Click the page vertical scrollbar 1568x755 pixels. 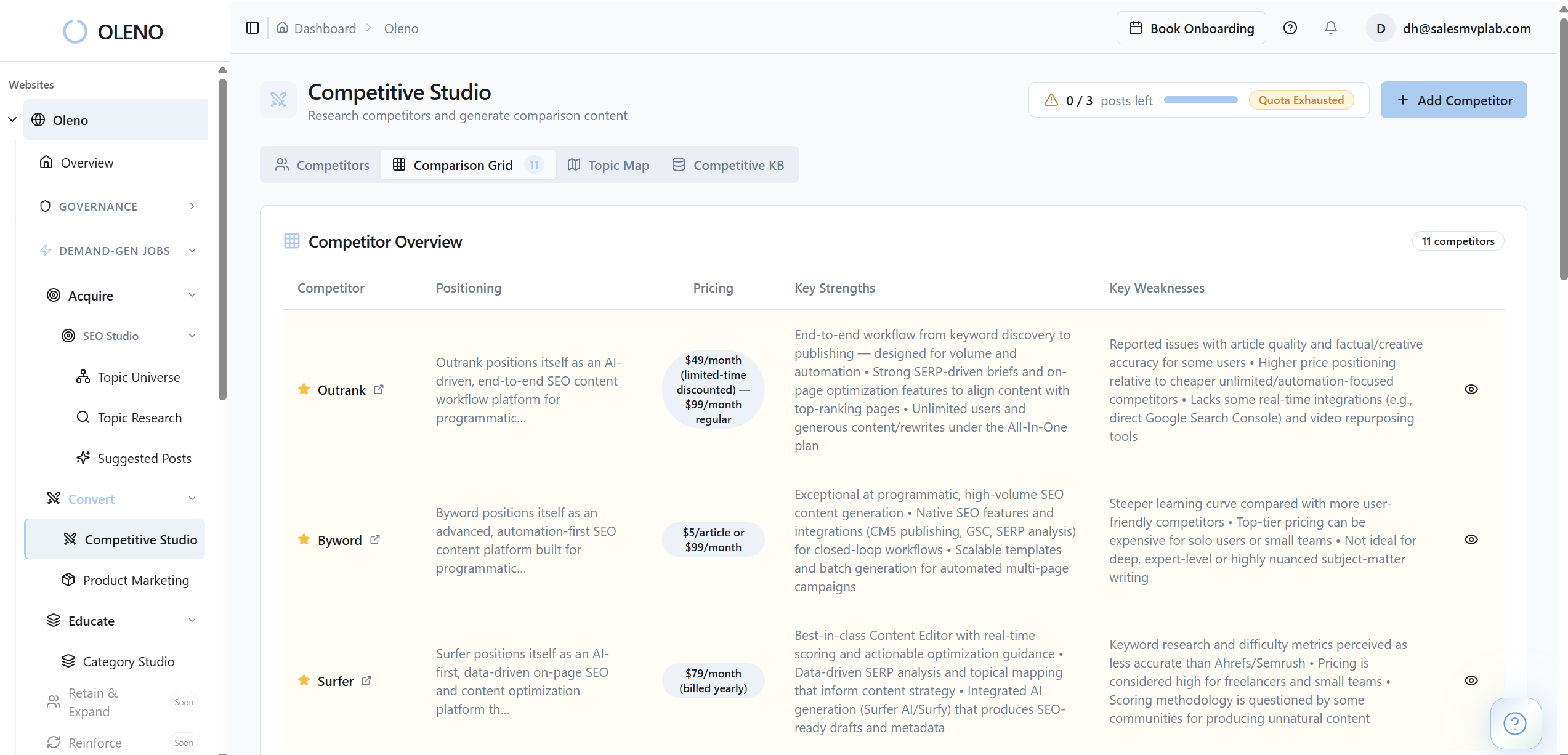(1563, 150)
